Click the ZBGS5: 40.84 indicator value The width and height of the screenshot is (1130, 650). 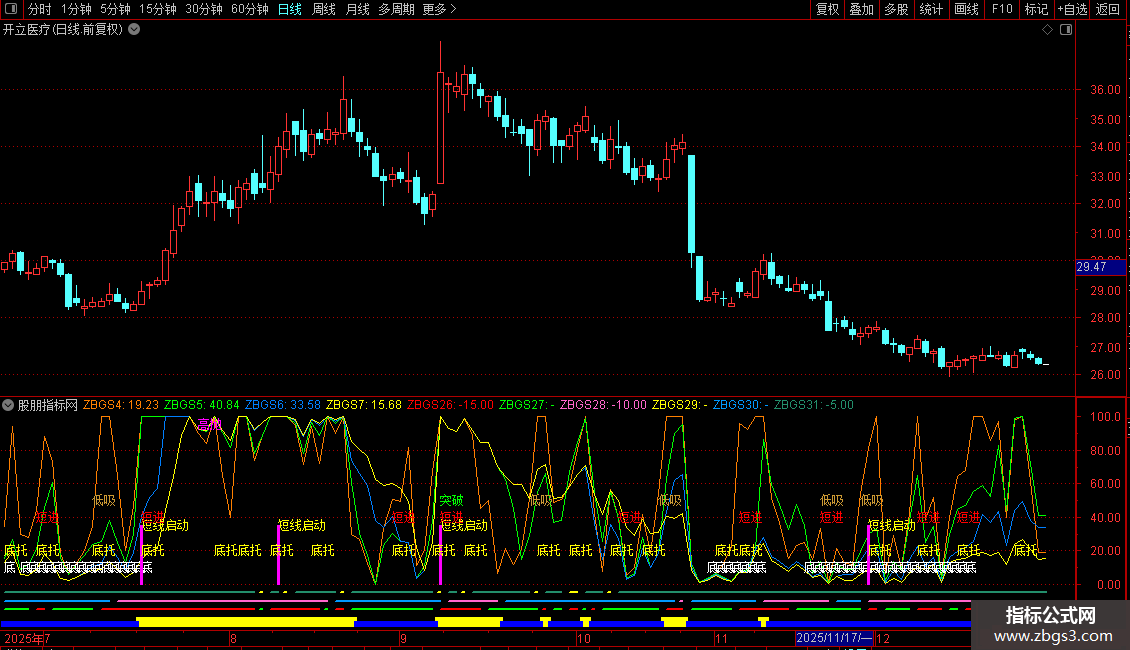[x=202, y=405]
